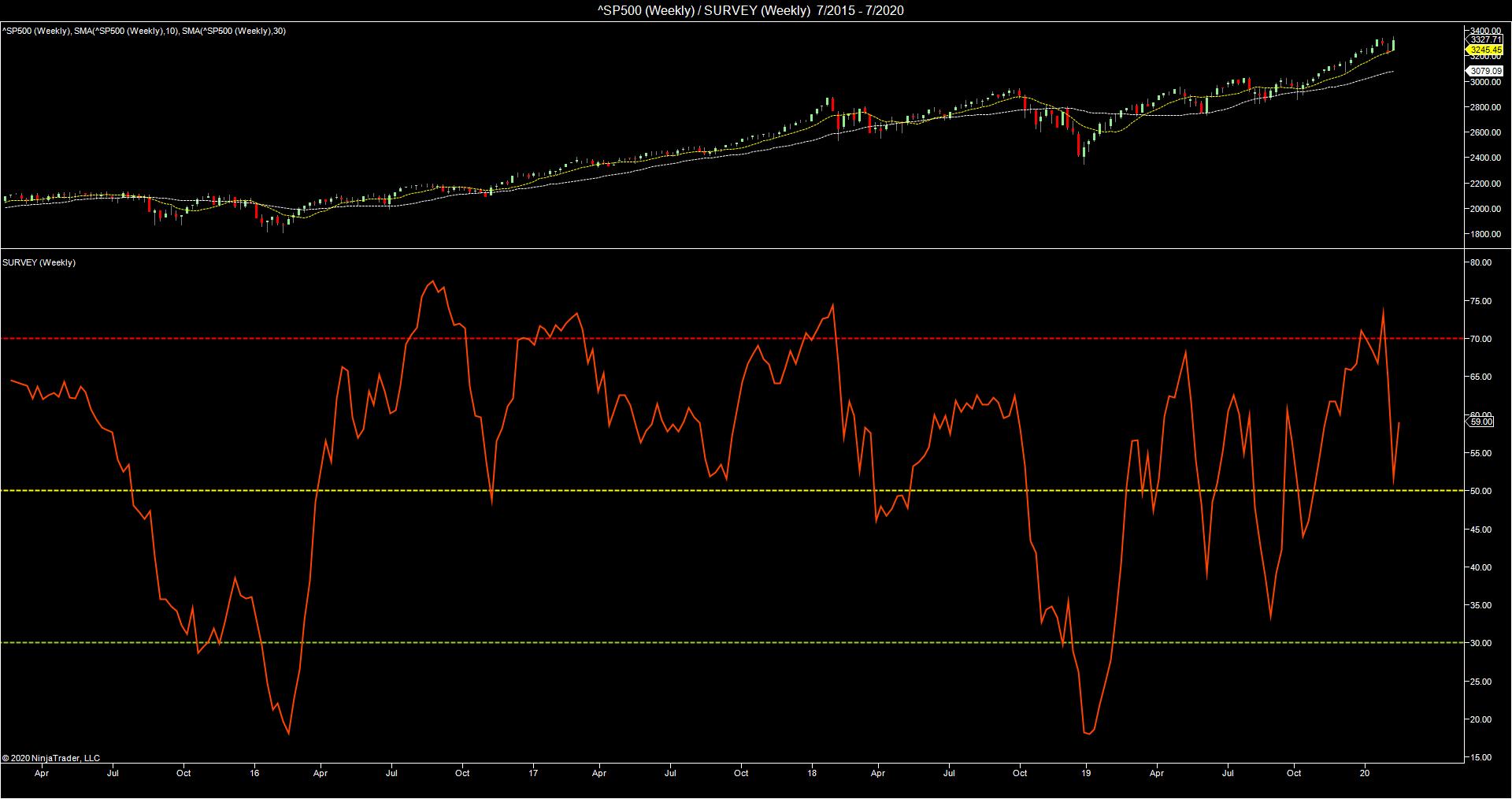This screenshot has height=799, width=1512.
Task: Click the 1800.00 label on price scale
Action: (x=1485, y=234)
